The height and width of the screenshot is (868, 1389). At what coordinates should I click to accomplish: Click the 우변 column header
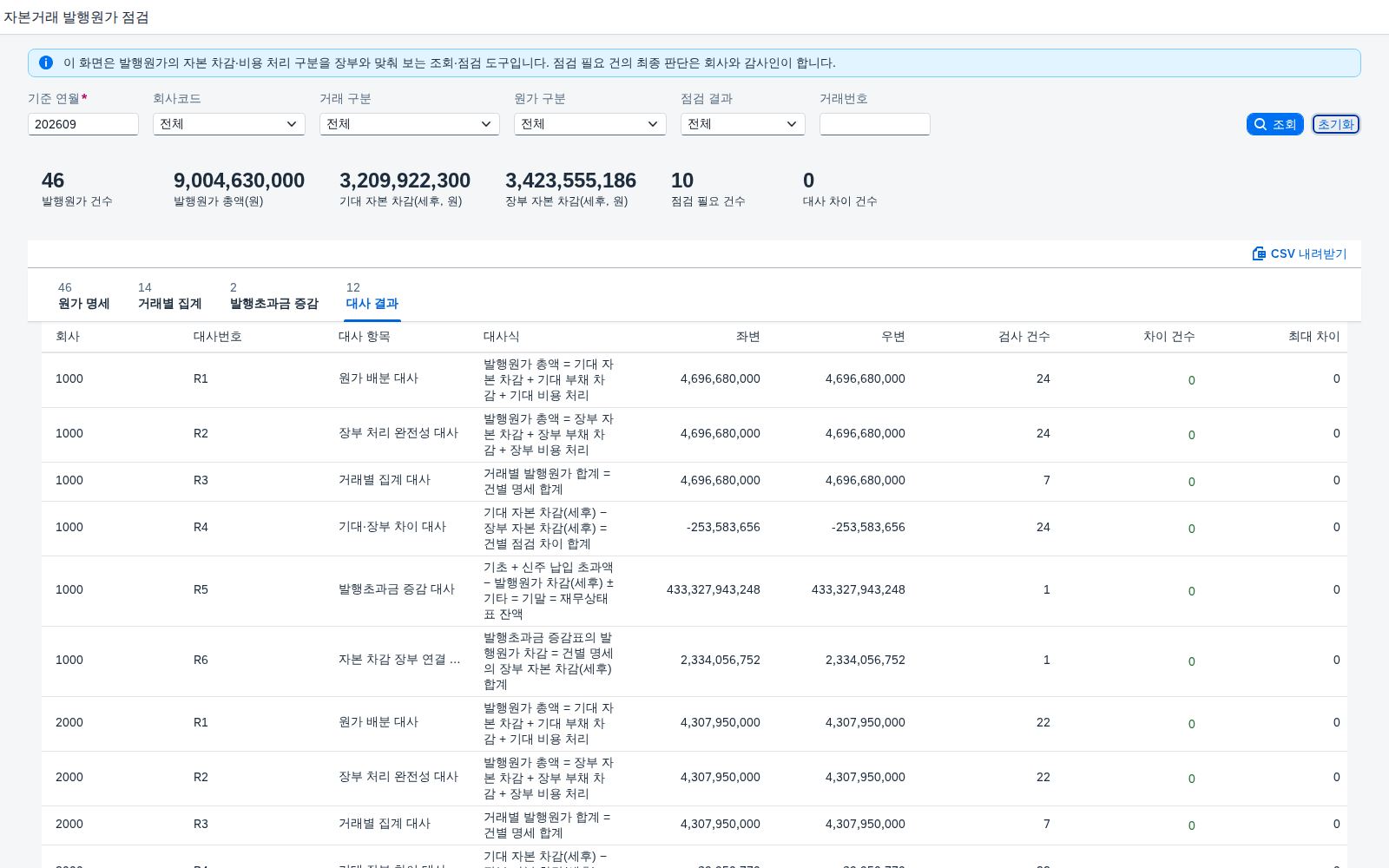pyautogui.click(x=893, y=337)
